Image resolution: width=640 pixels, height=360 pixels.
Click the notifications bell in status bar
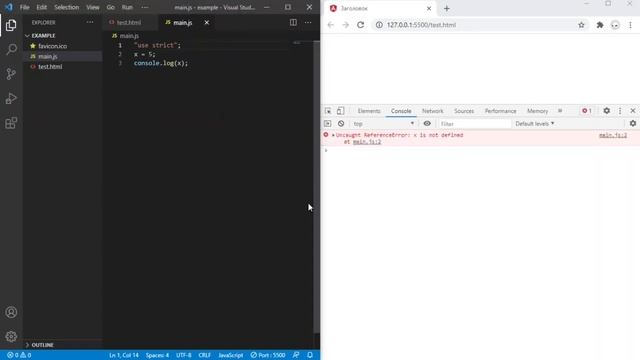point(310,355)
